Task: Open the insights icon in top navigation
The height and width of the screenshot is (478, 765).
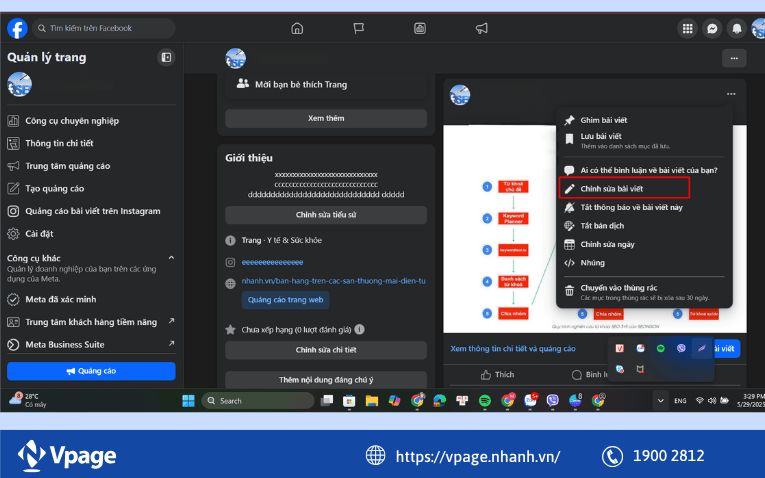Action: [x=420, y=28]
